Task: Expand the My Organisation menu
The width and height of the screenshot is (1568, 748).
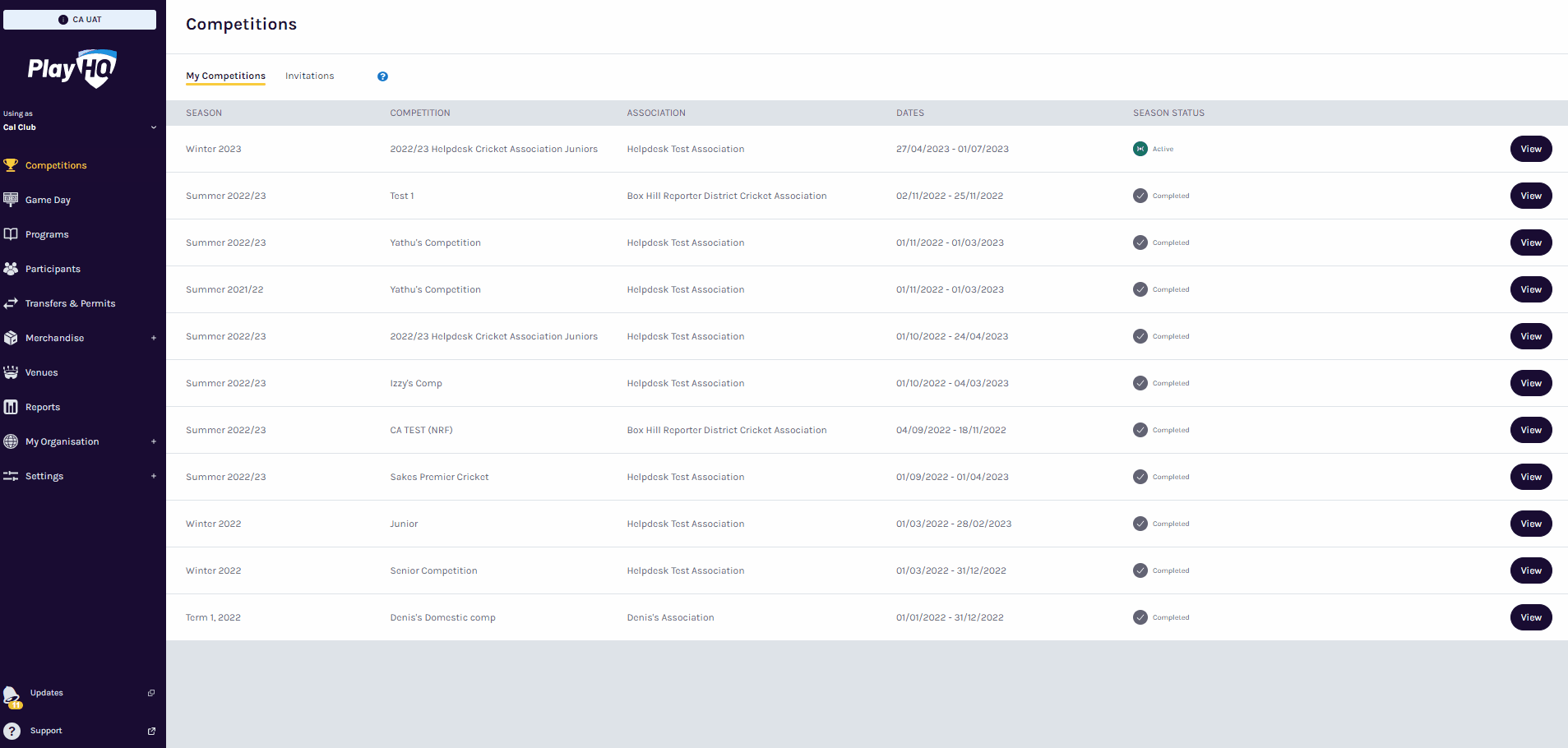Action: [x=154, y=441]
